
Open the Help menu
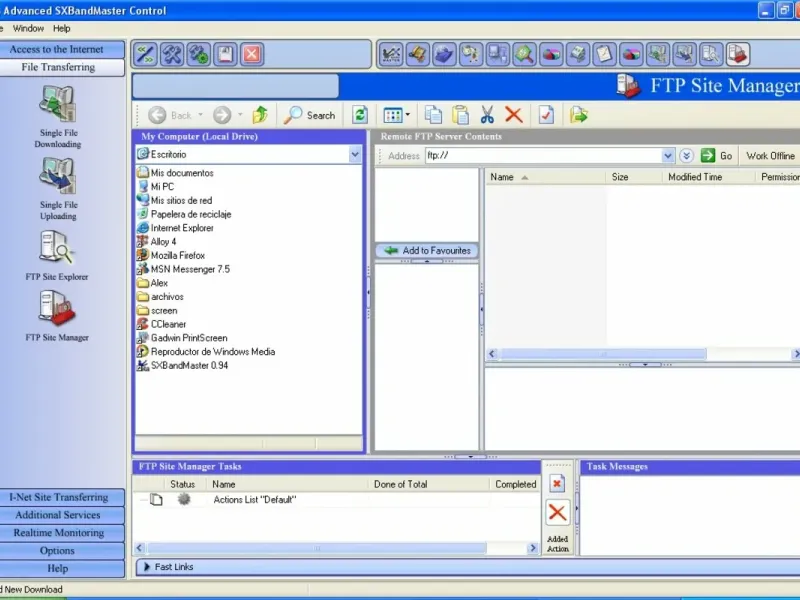62,29
